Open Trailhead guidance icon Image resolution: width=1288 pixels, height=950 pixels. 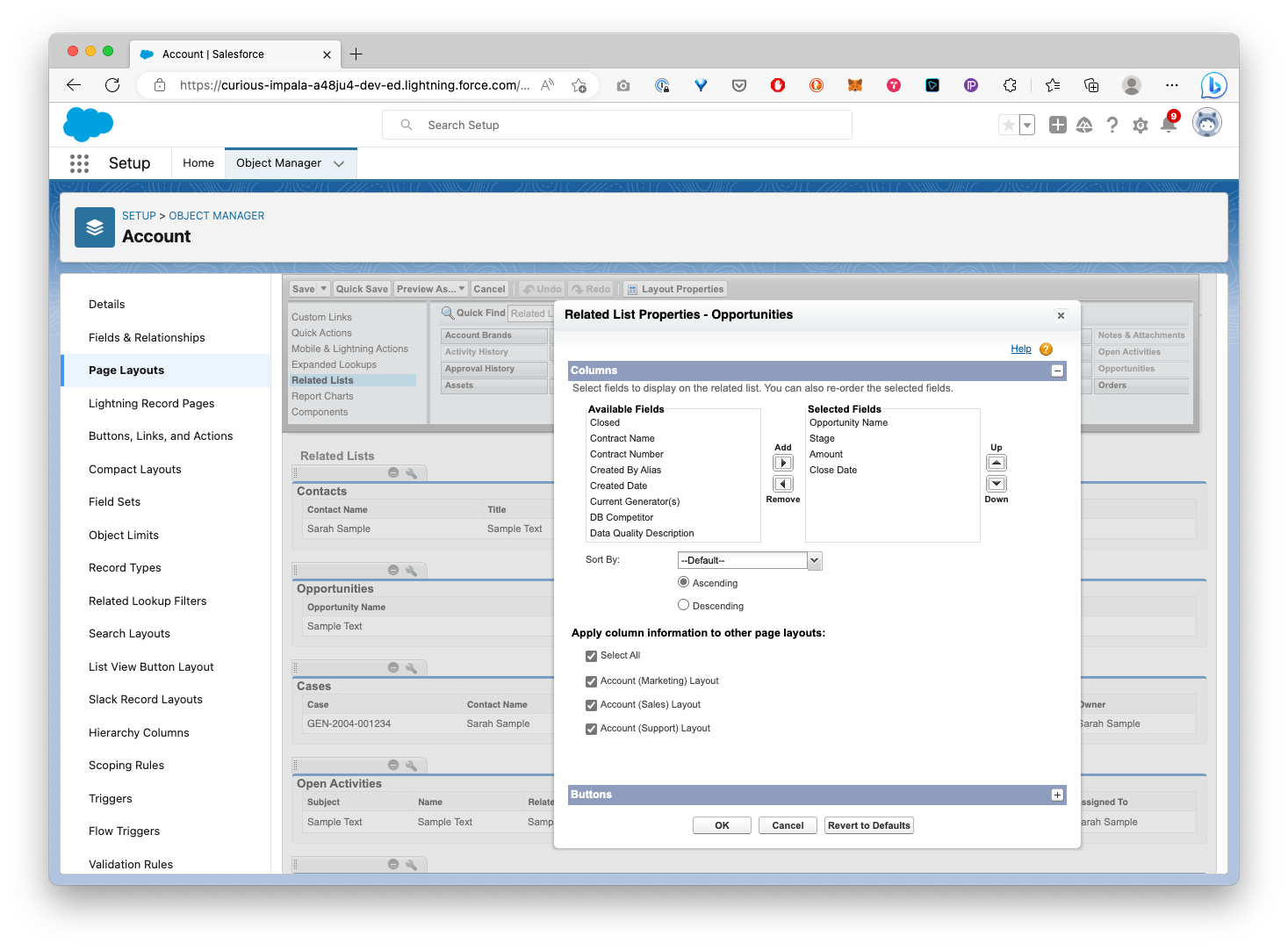[x=1084, y=126]
